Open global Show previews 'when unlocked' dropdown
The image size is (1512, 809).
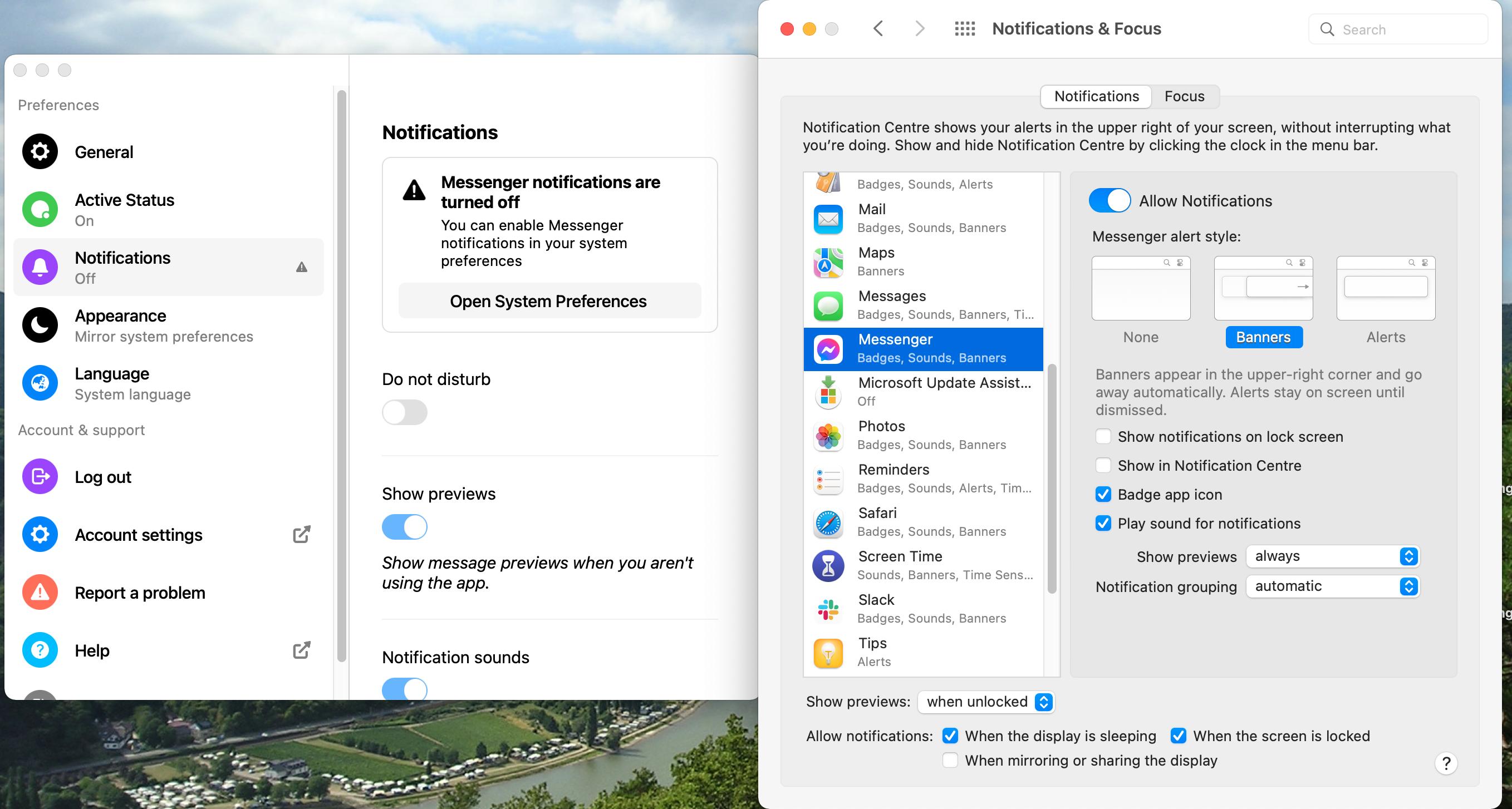pyautogui.click(x=986, y=702)
